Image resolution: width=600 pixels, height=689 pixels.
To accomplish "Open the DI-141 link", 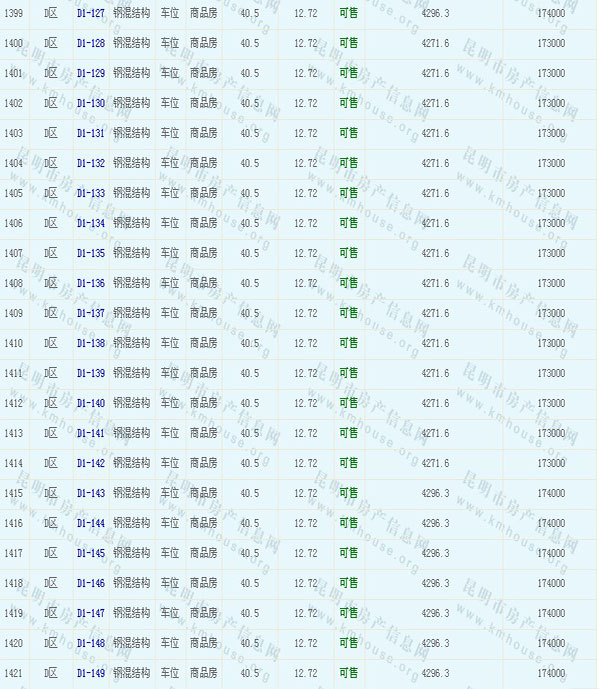I will (90, 433).
